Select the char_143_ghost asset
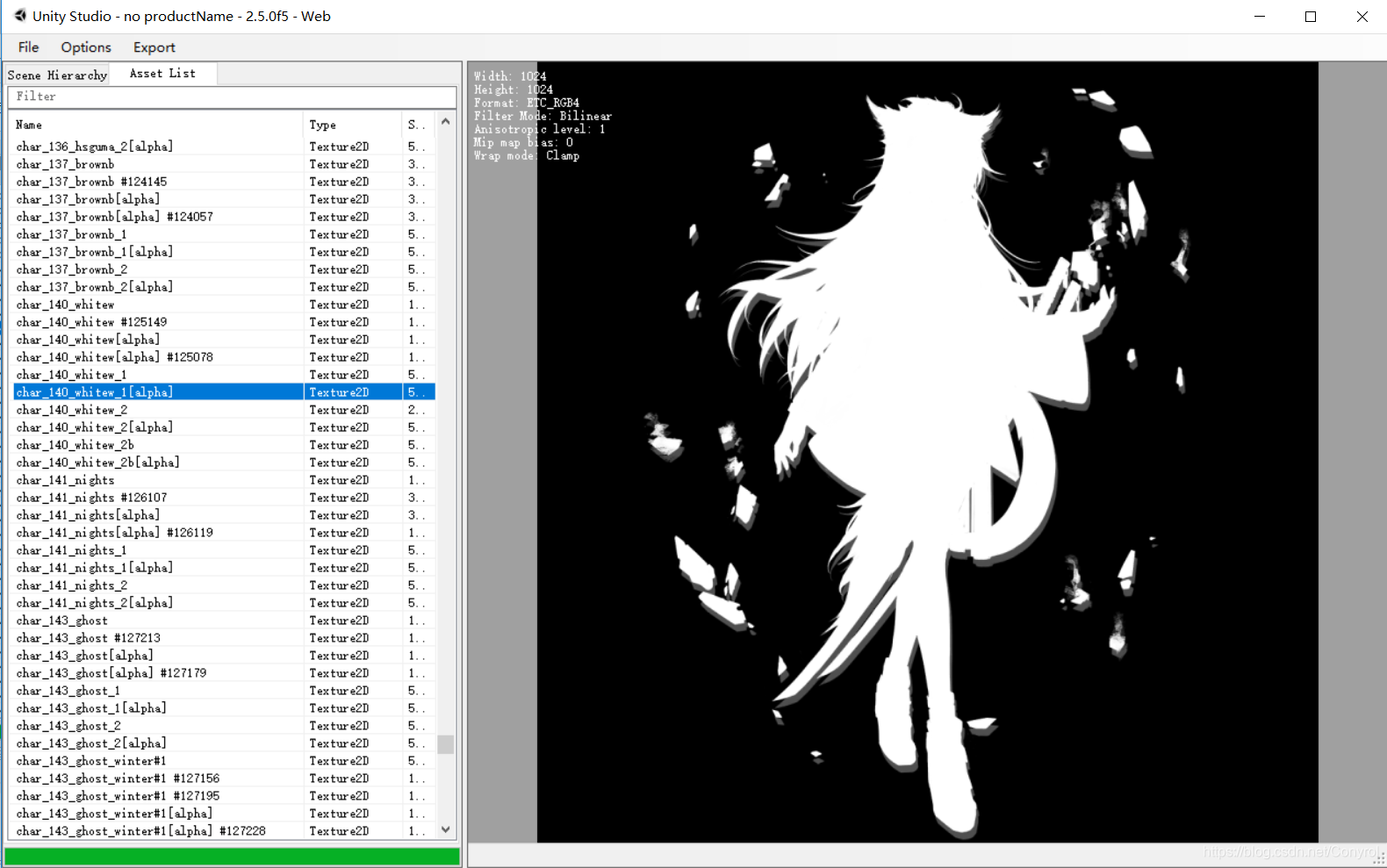This screenshot has width=1387, height=868. point(224,621)
